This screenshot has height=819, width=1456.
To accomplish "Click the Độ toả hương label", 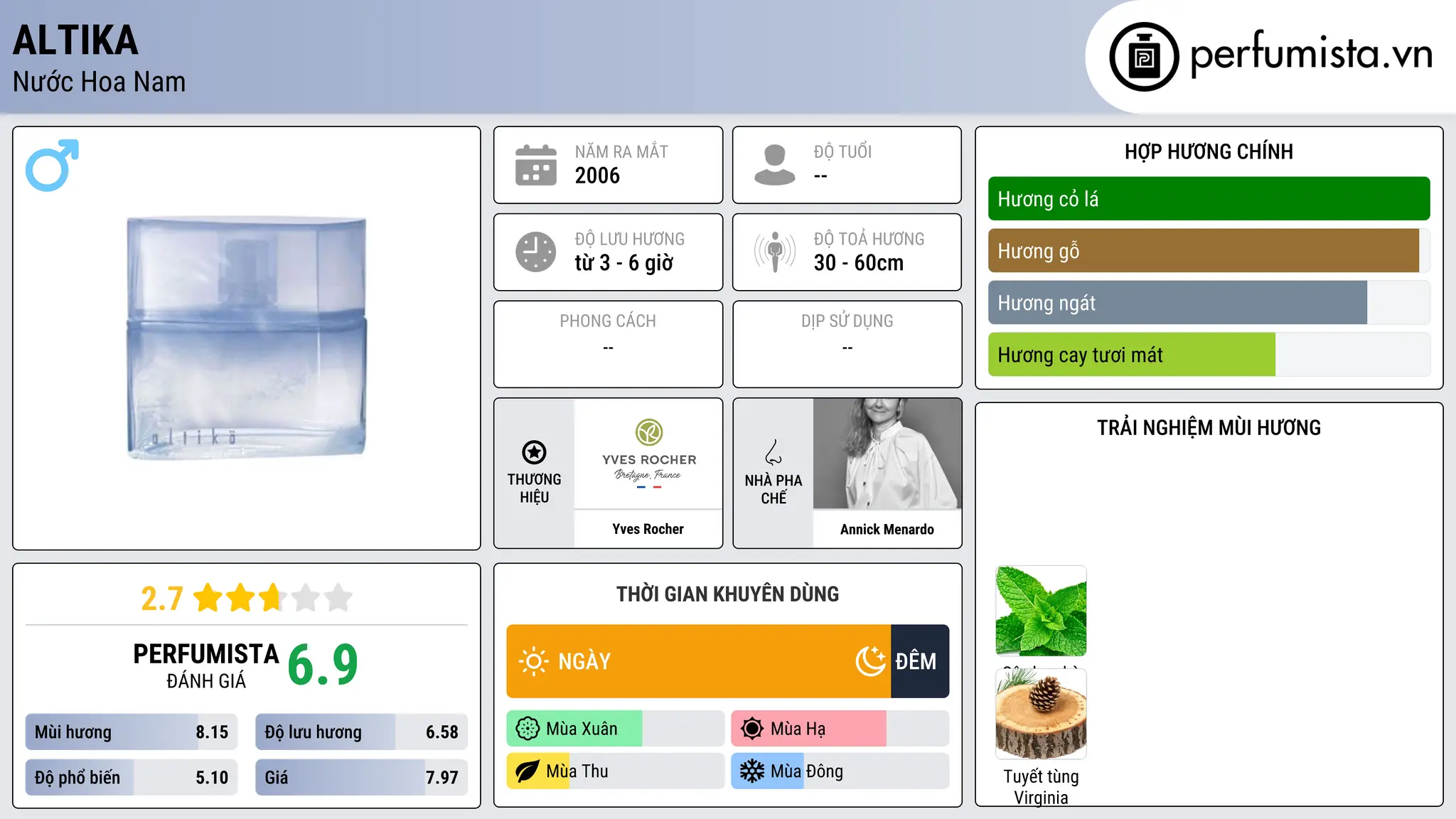I will pyautogui.click(x=869, y=239).
